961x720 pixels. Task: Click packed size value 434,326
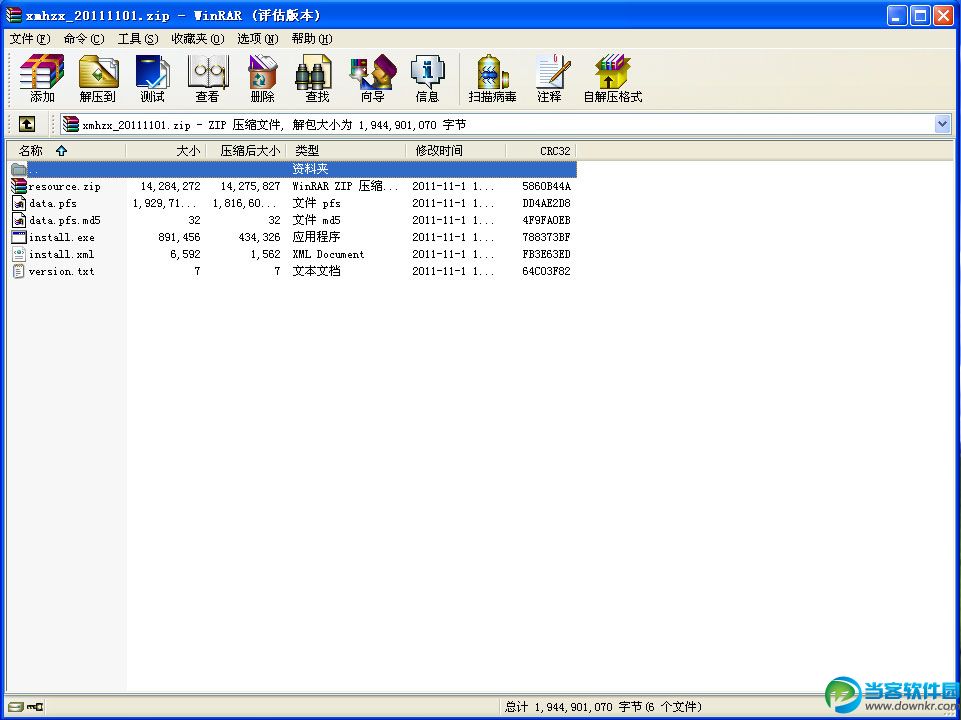tap(259, 237)
